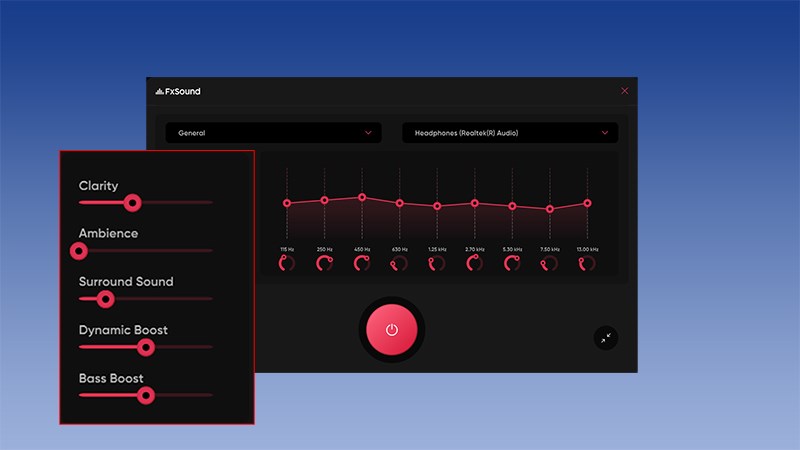Click the 1.25 kHz EQ gain point

437,206
